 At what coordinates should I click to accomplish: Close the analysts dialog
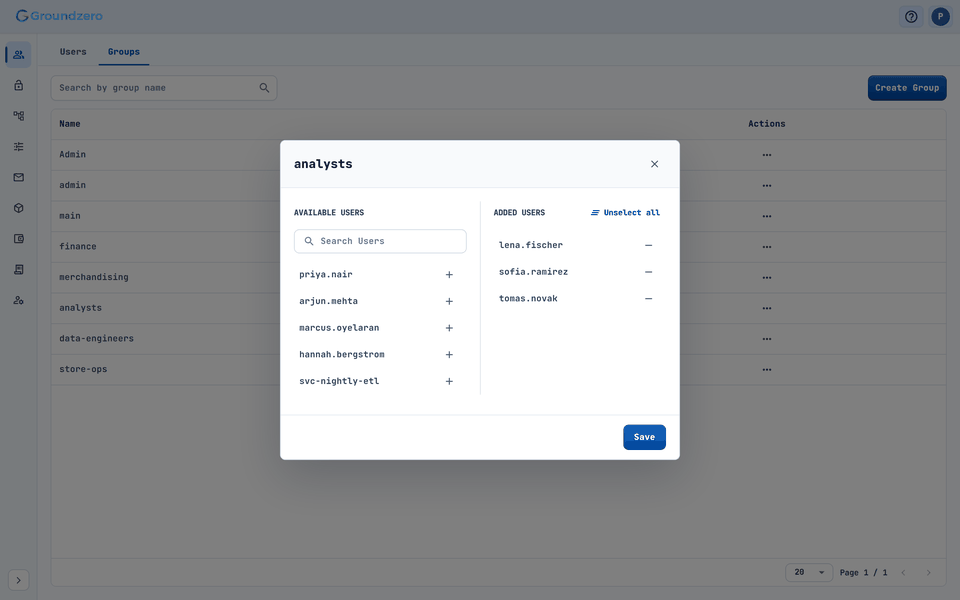[654, 163]
